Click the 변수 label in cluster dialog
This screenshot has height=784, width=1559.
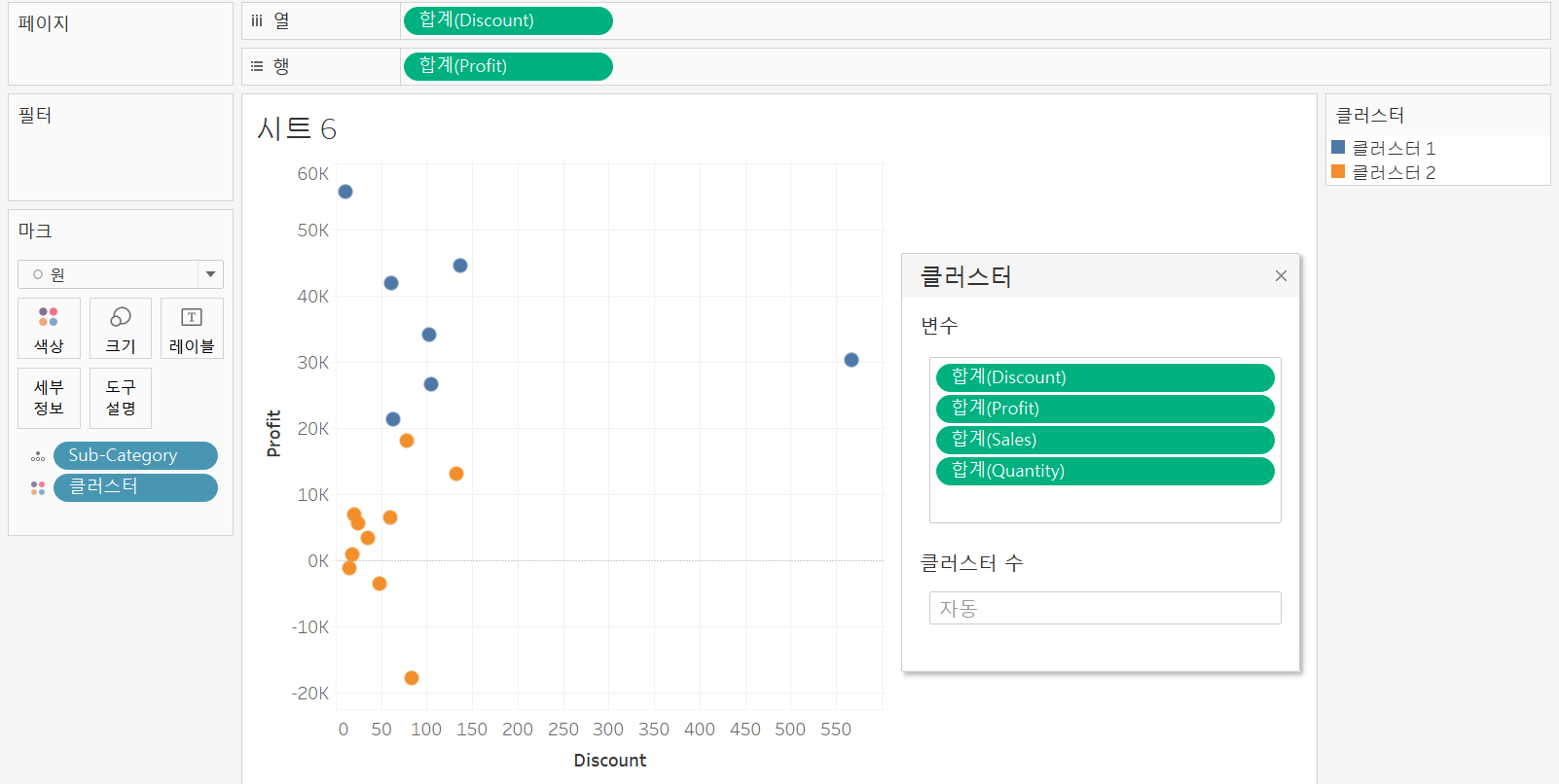(x=939, y=325)
